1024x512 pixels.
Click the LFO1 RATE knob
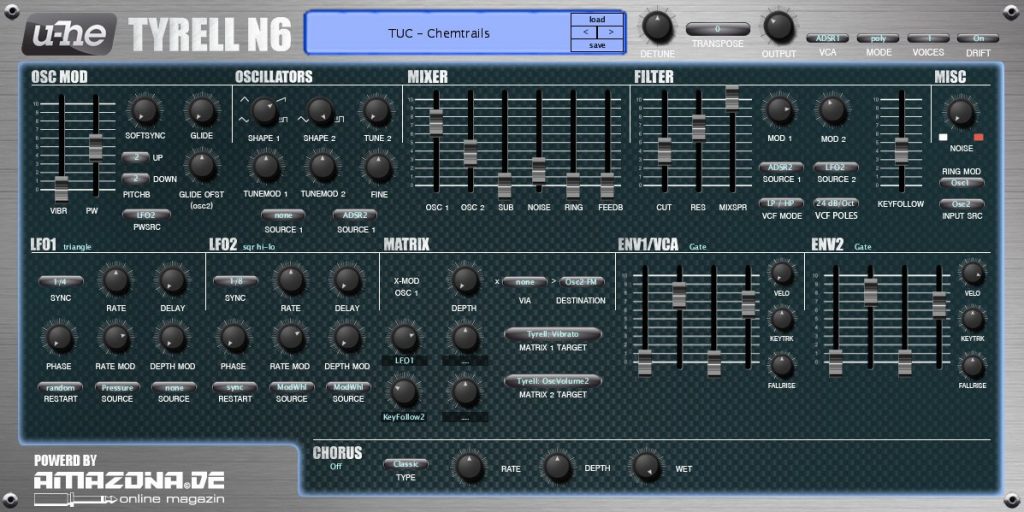116,281
